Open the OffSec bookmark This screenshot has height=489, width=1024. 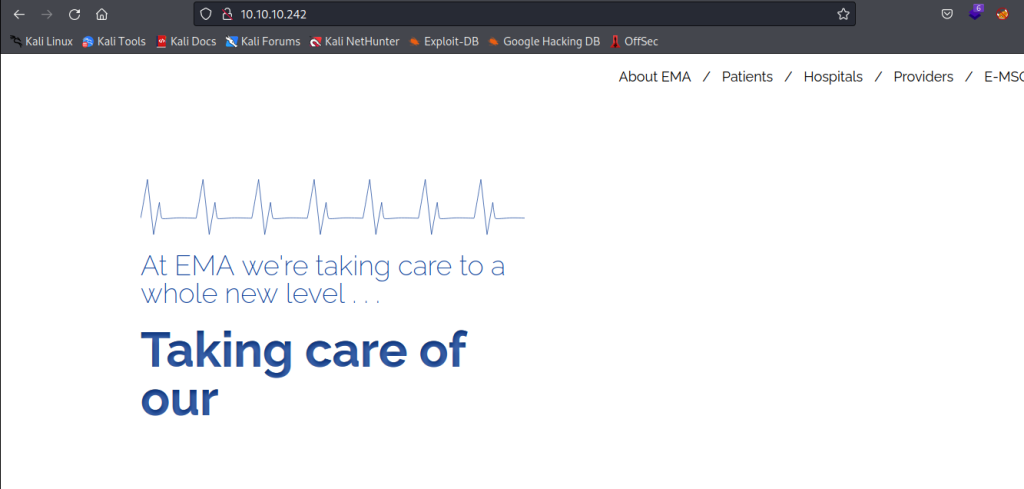tap(634, 41)
